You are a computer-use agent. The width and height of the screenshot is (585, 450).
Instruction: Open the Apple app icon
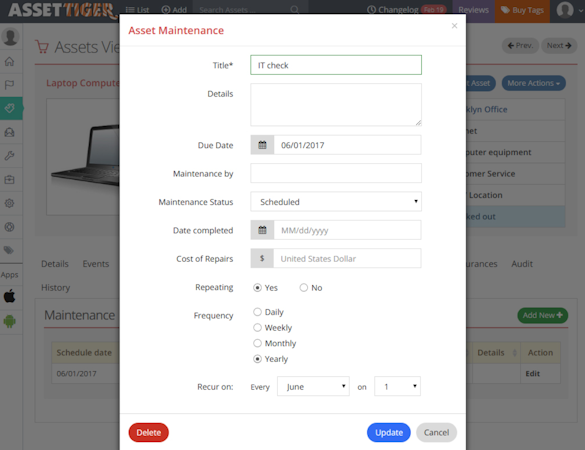10,297
